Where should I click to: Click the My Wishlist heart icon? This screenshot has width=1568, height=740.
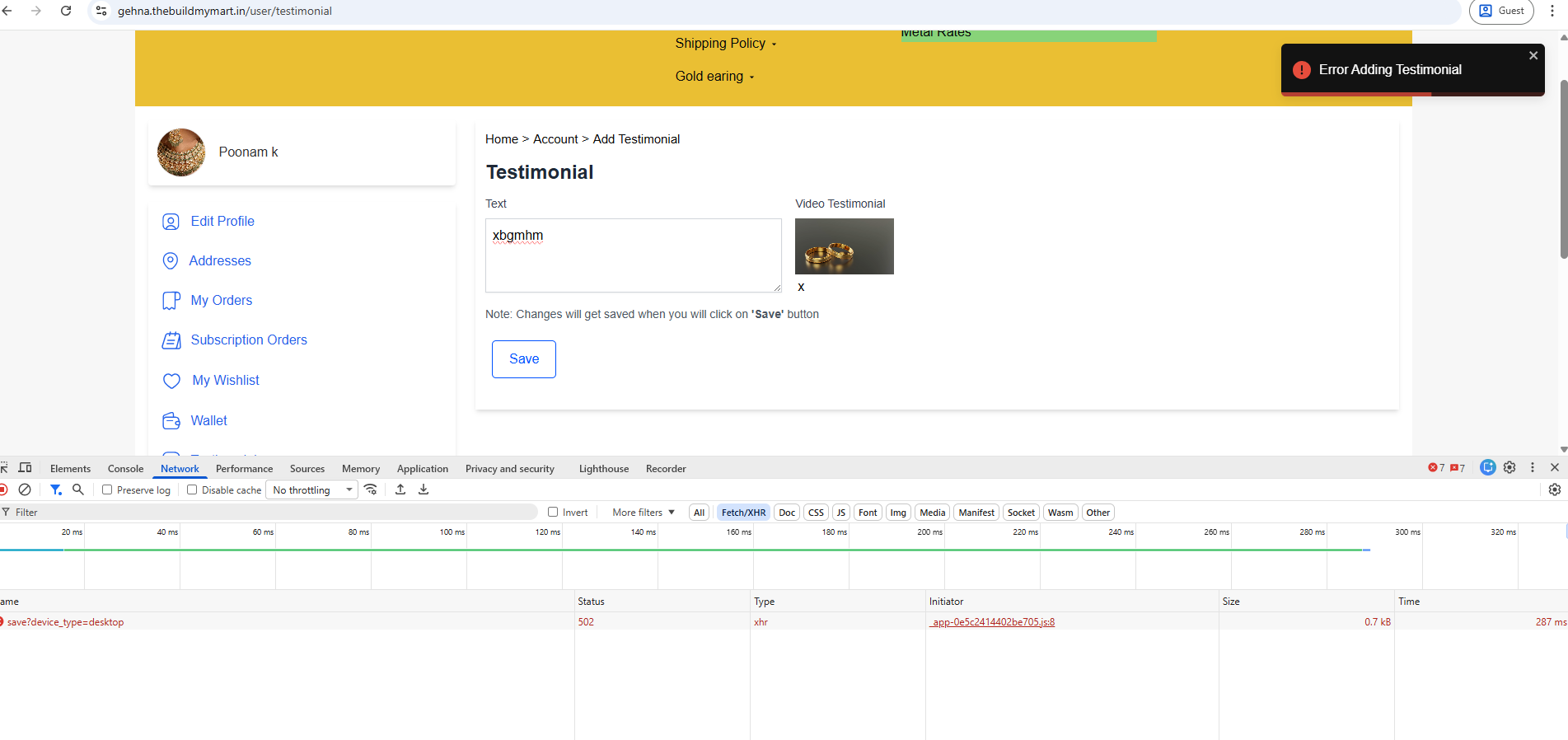(x=171, y=381)
